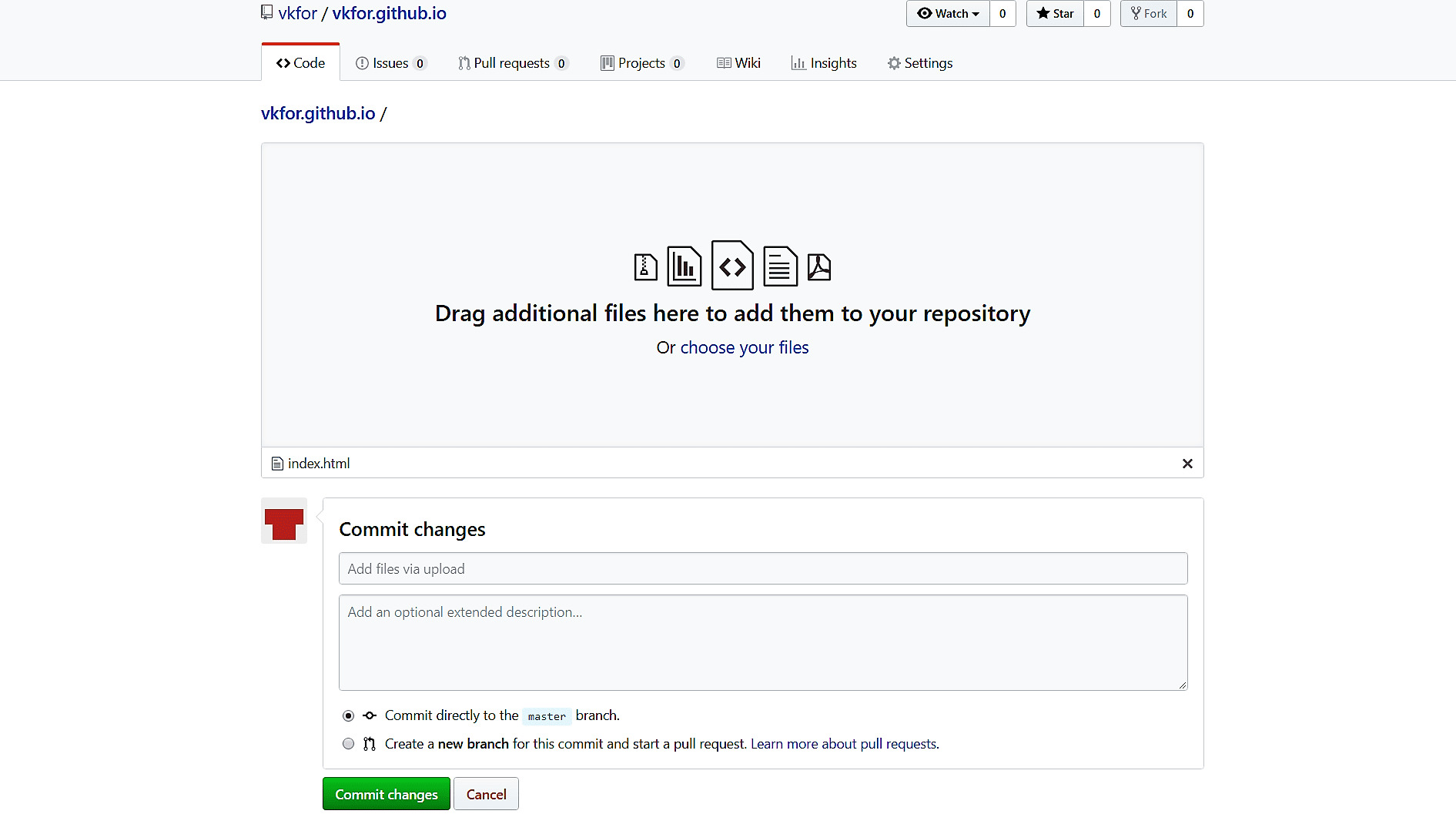The height and width of the screenshot is (814, 1456).
Task: Select commit directly to master branch option
Action: (349, 716)
